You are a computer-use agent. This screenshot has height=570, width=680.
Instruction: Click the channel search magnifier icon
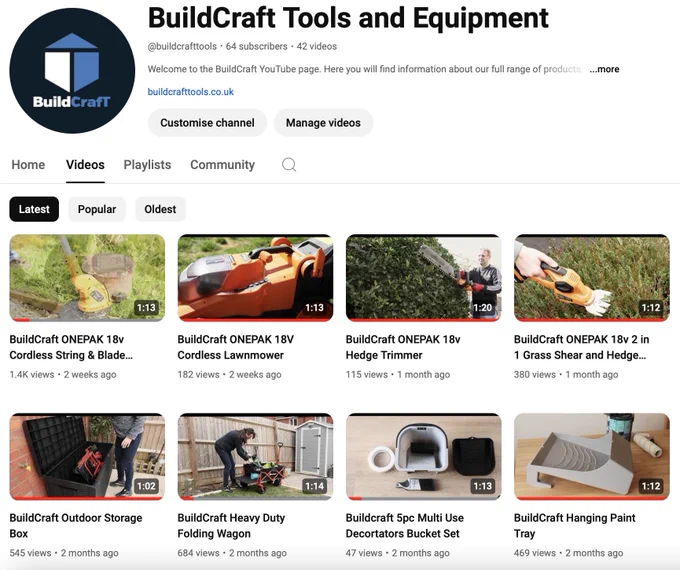289,165
